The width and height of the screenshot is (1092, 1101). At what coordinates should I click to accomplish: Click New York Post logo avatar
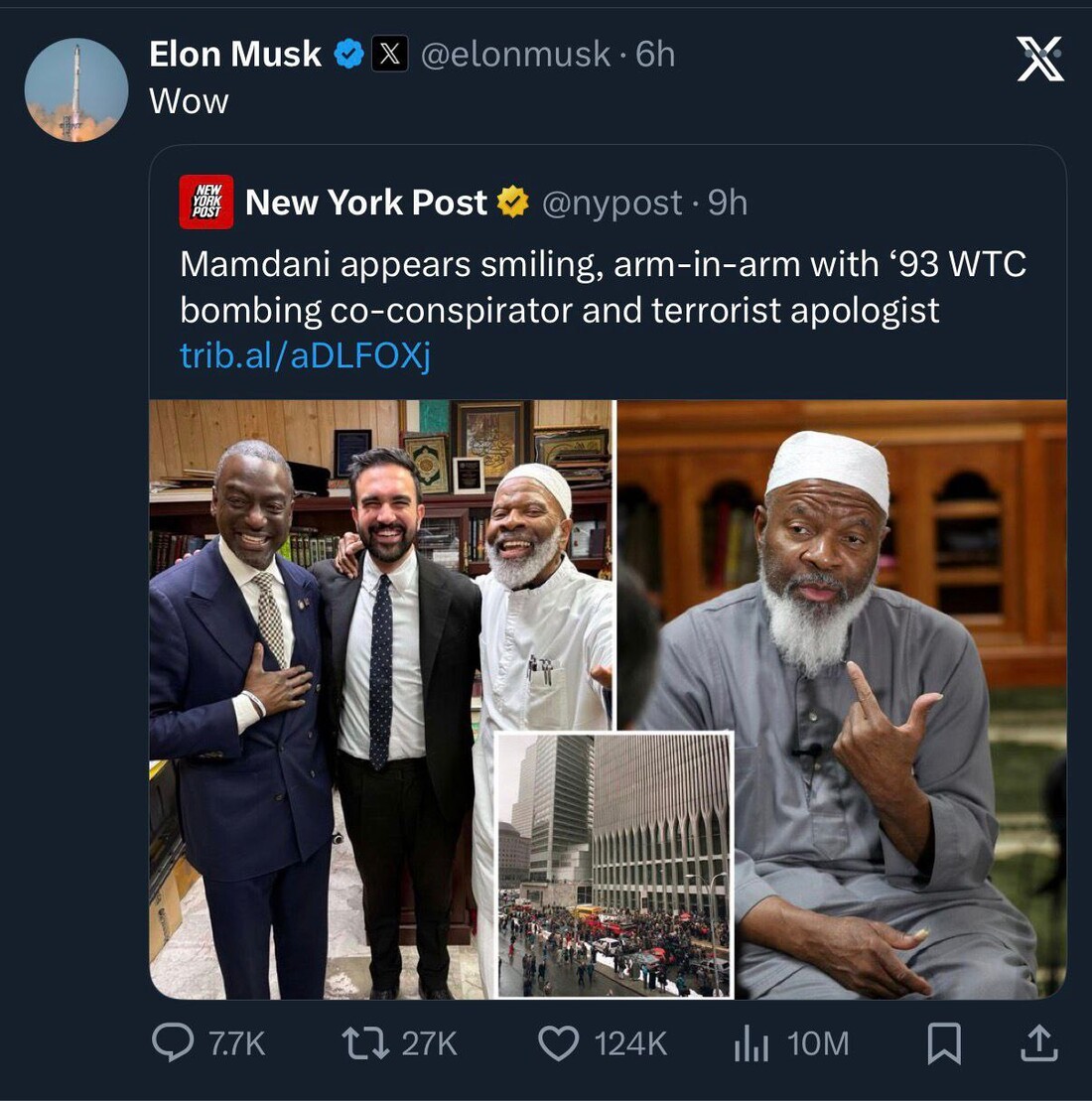[x=206, y=203]
